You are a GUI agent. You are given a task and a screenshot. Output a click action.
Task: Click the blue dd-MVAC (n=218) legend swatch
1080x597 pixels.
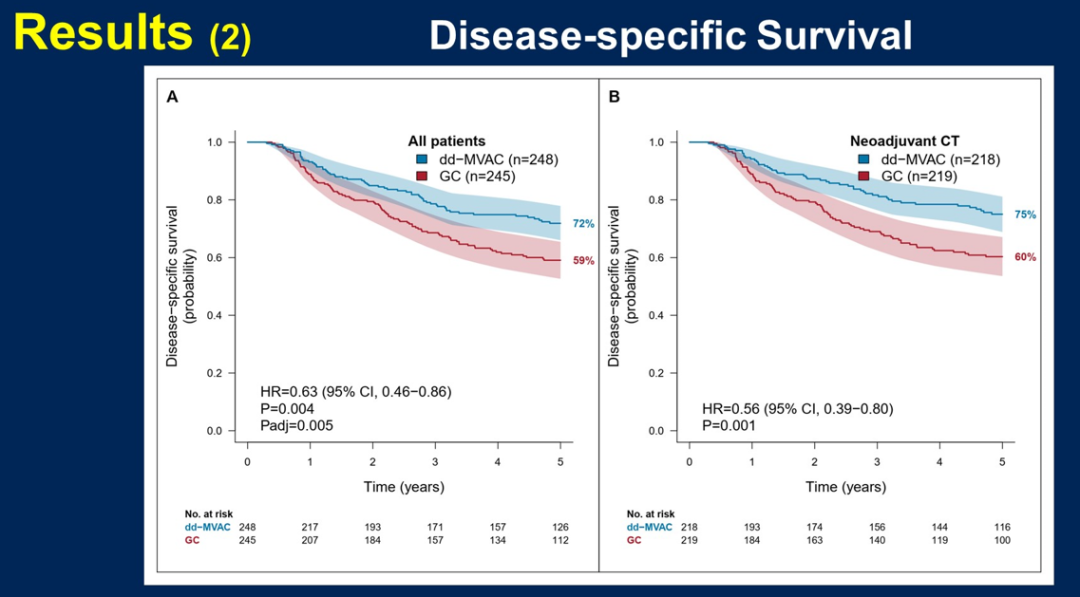point(863,160)
